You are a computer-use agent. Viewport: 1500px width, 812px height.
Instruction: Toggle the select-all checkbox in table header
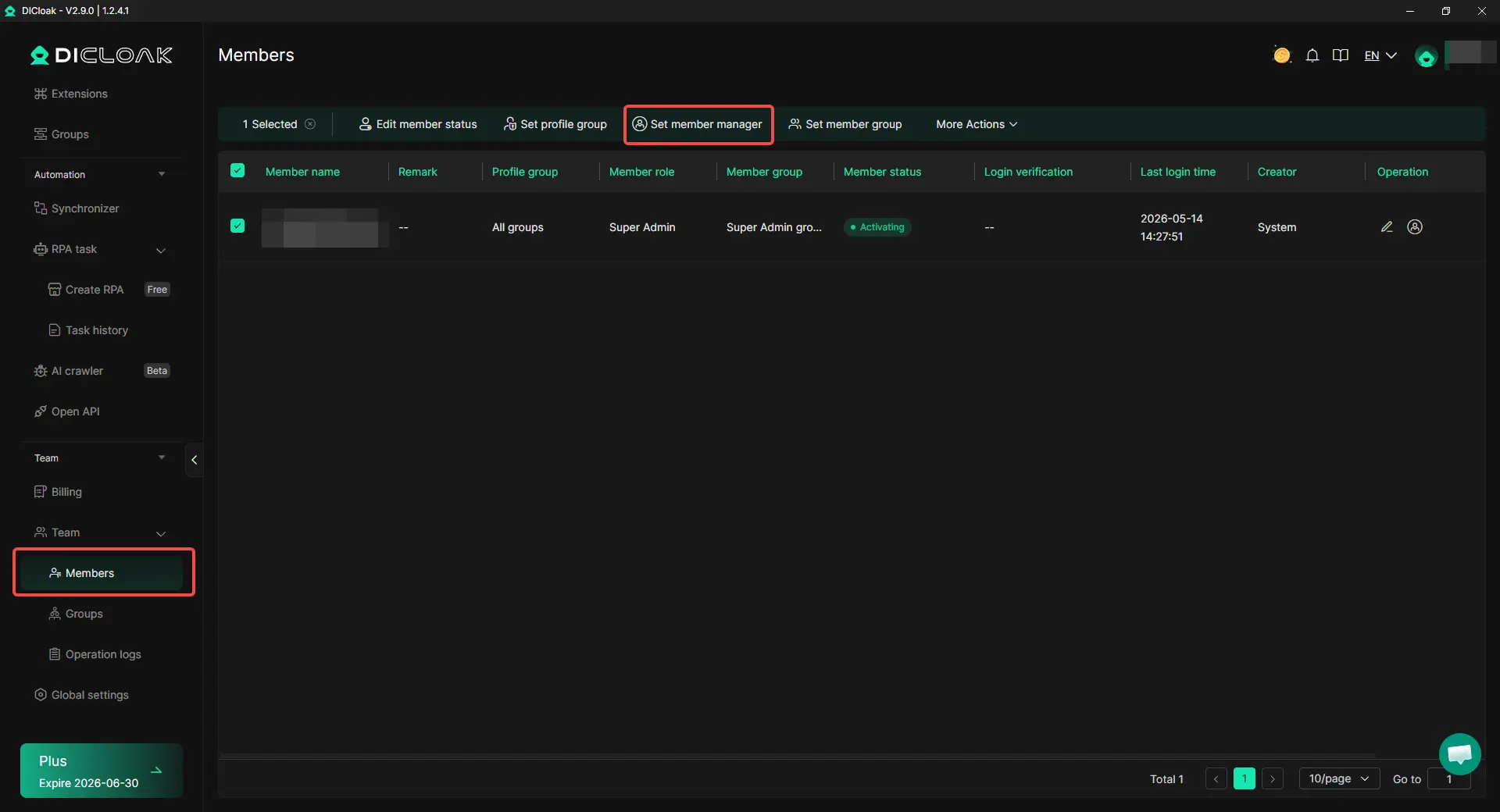tap(237, 171)
